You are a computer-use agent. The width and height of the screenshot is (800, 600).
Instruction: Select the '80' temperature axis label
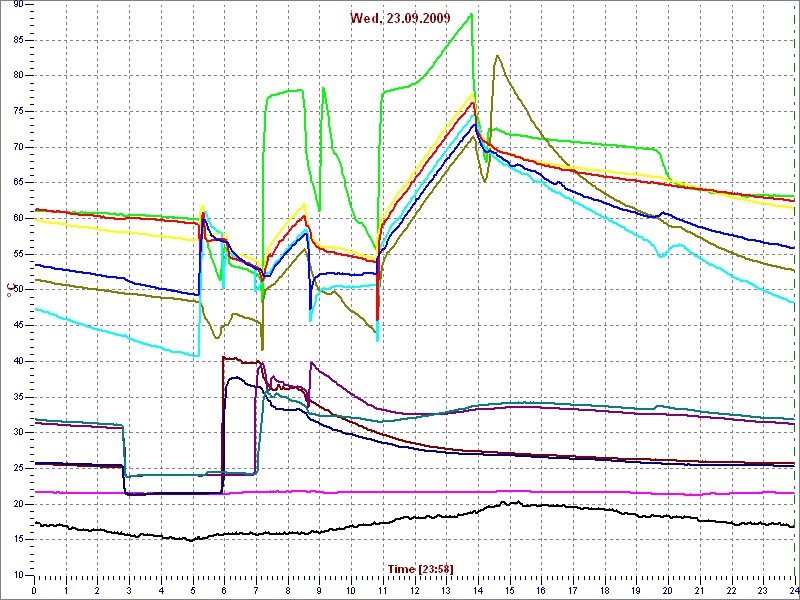(19, 76)
